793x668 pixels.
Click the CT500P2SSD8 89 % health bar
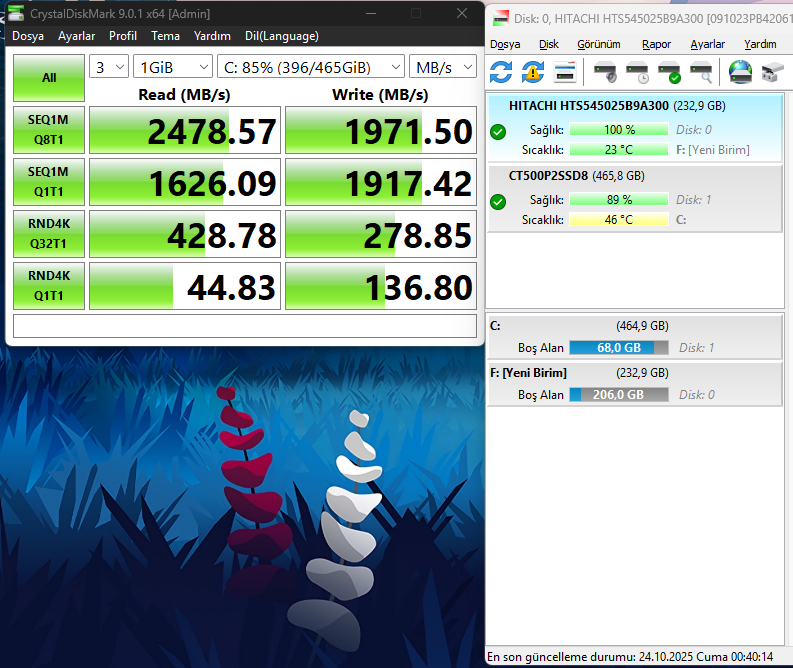619,199
